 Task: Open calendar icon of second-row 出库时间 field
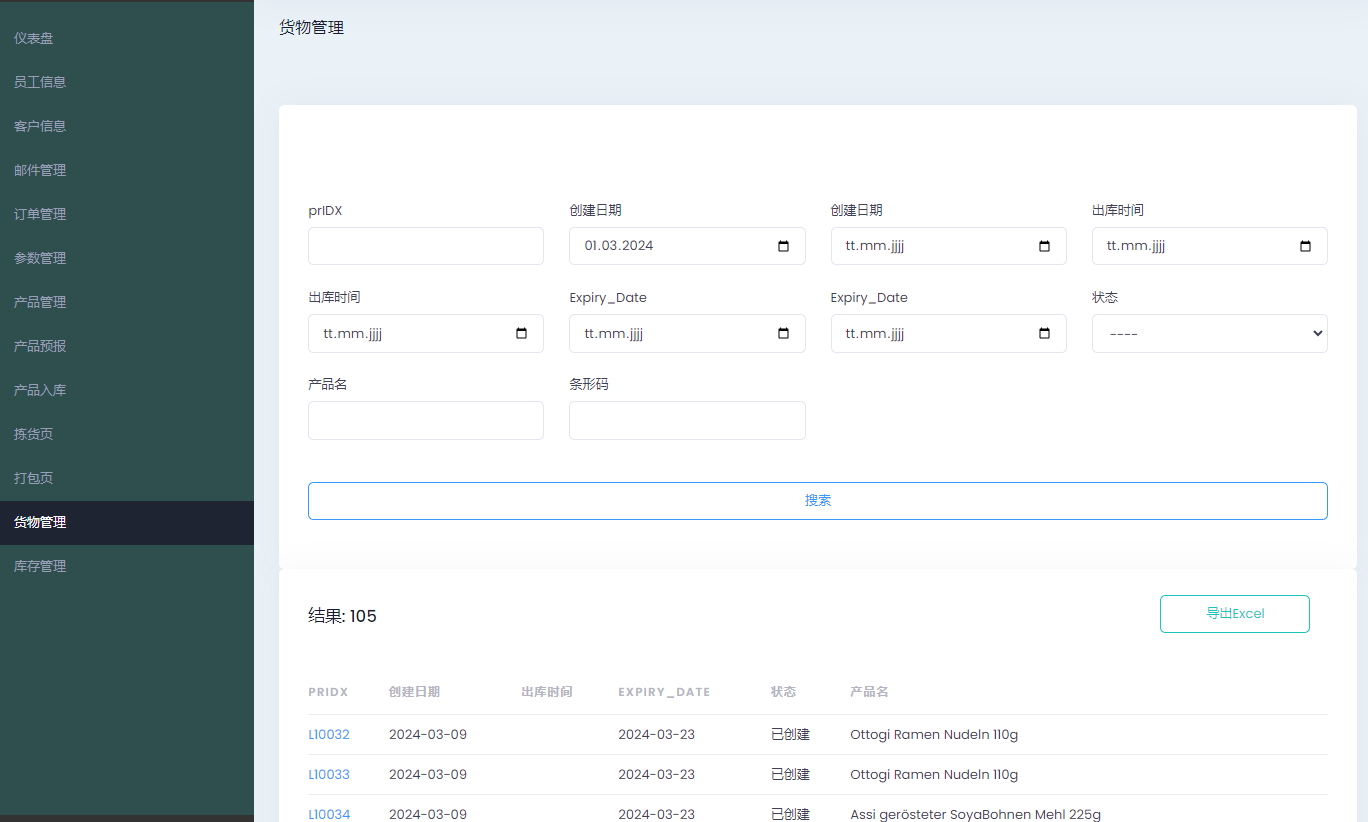pyautogui.click(x=521, y=334)
